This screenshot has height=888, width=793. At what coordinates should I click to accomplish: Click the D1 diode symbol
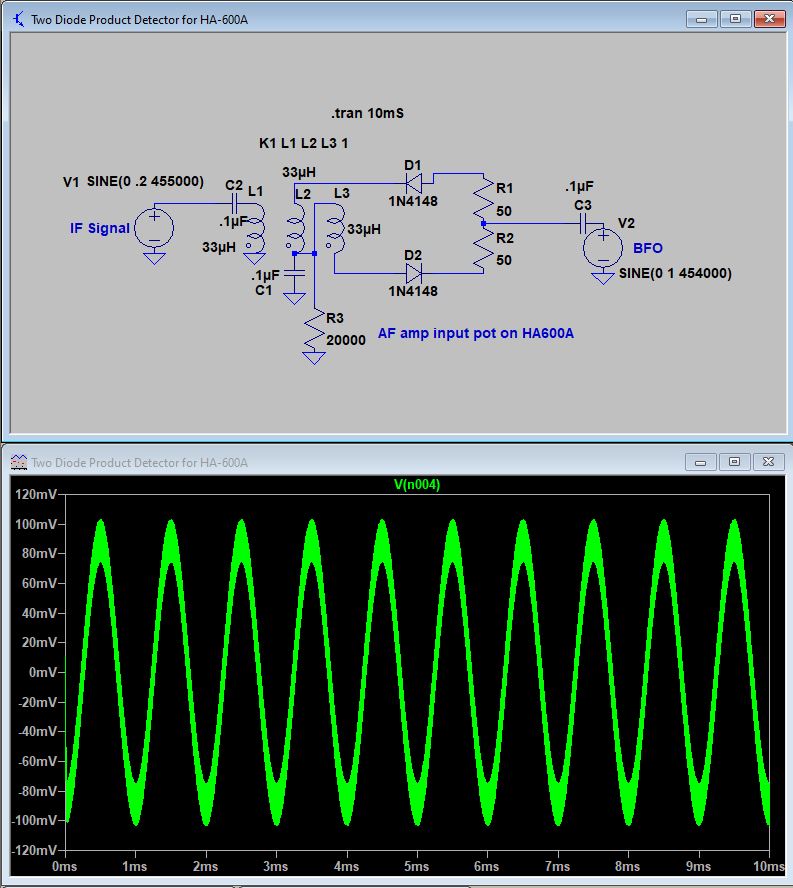(x=414, y=183)
